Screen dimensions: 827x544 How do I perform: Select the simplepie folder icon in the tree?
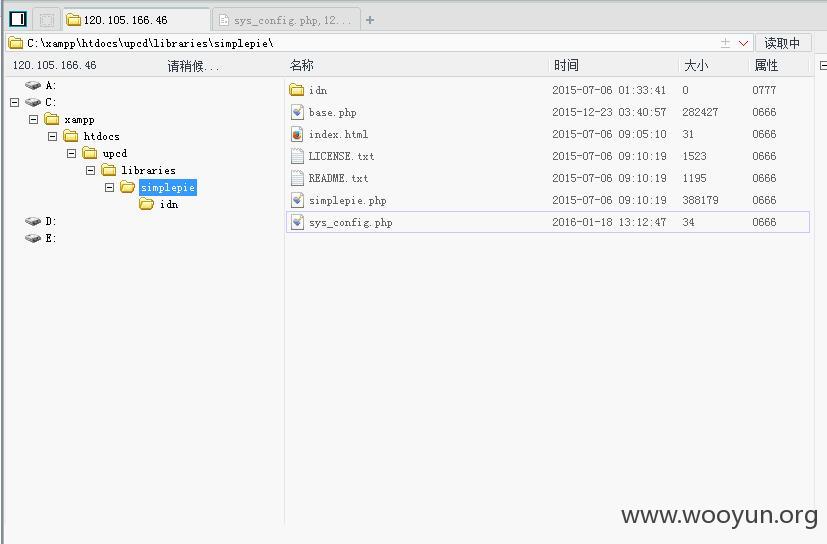tap(128, 187)
